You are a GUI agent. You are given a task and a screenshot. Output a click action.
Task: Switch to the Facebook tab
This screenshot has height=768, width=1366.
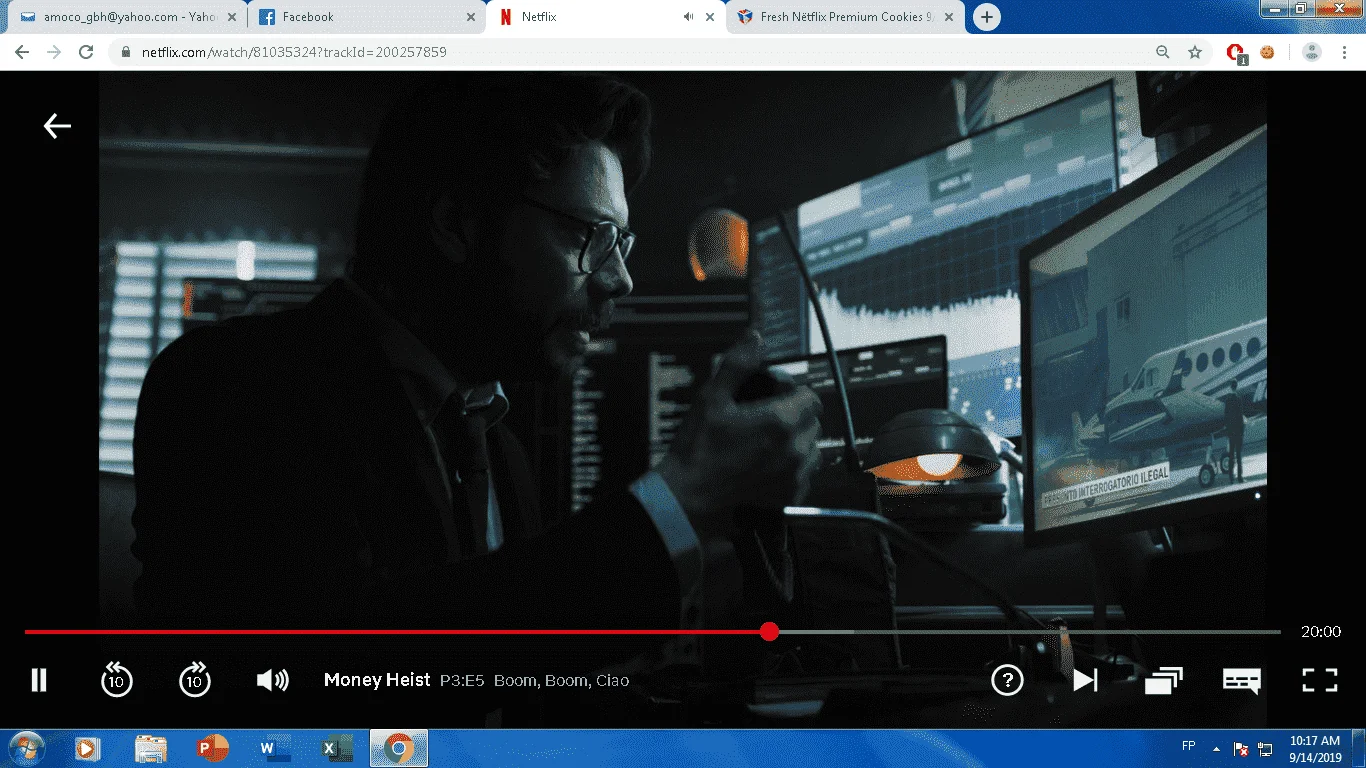coord(365,17)
